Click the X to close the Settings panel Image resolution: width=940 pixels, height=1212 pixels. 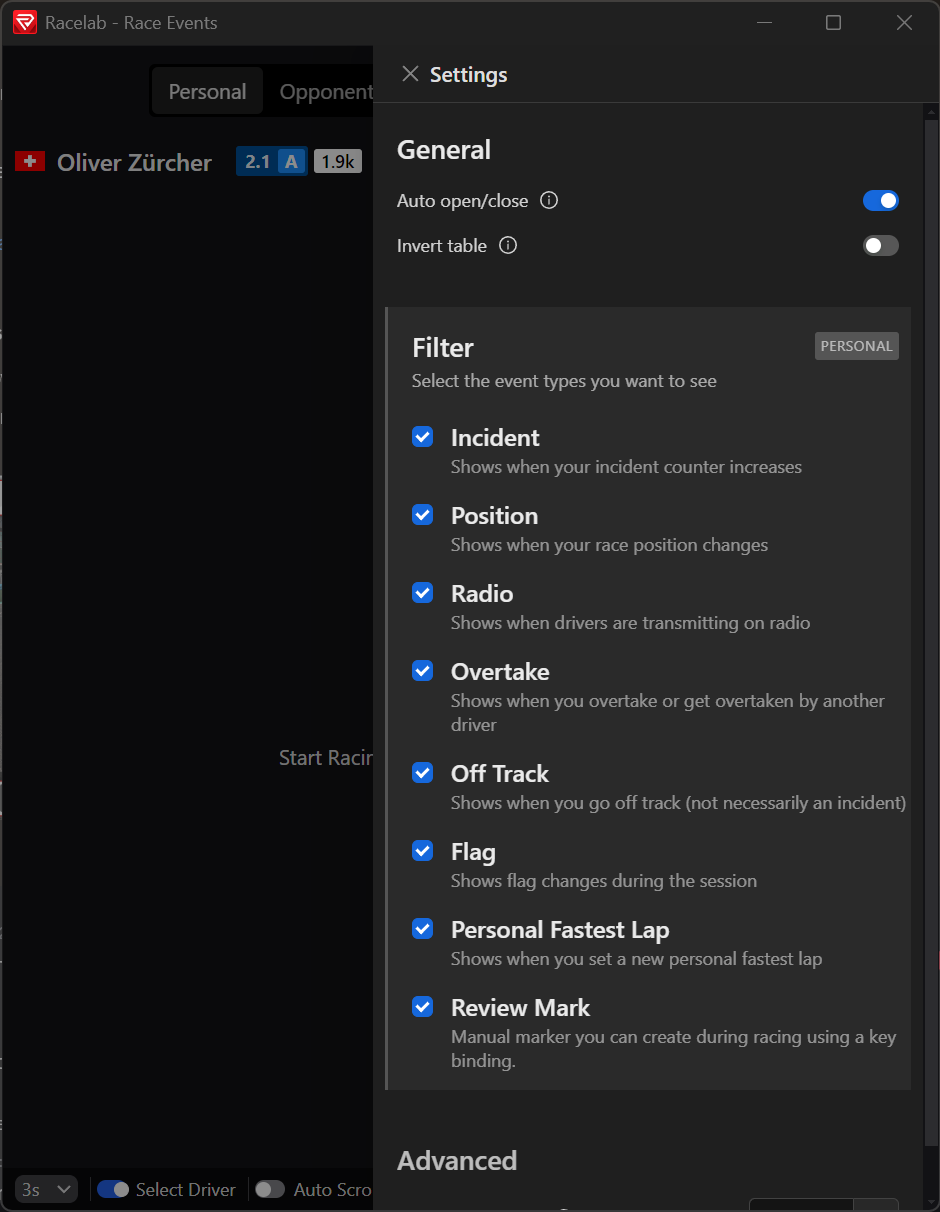pos(410,74)
